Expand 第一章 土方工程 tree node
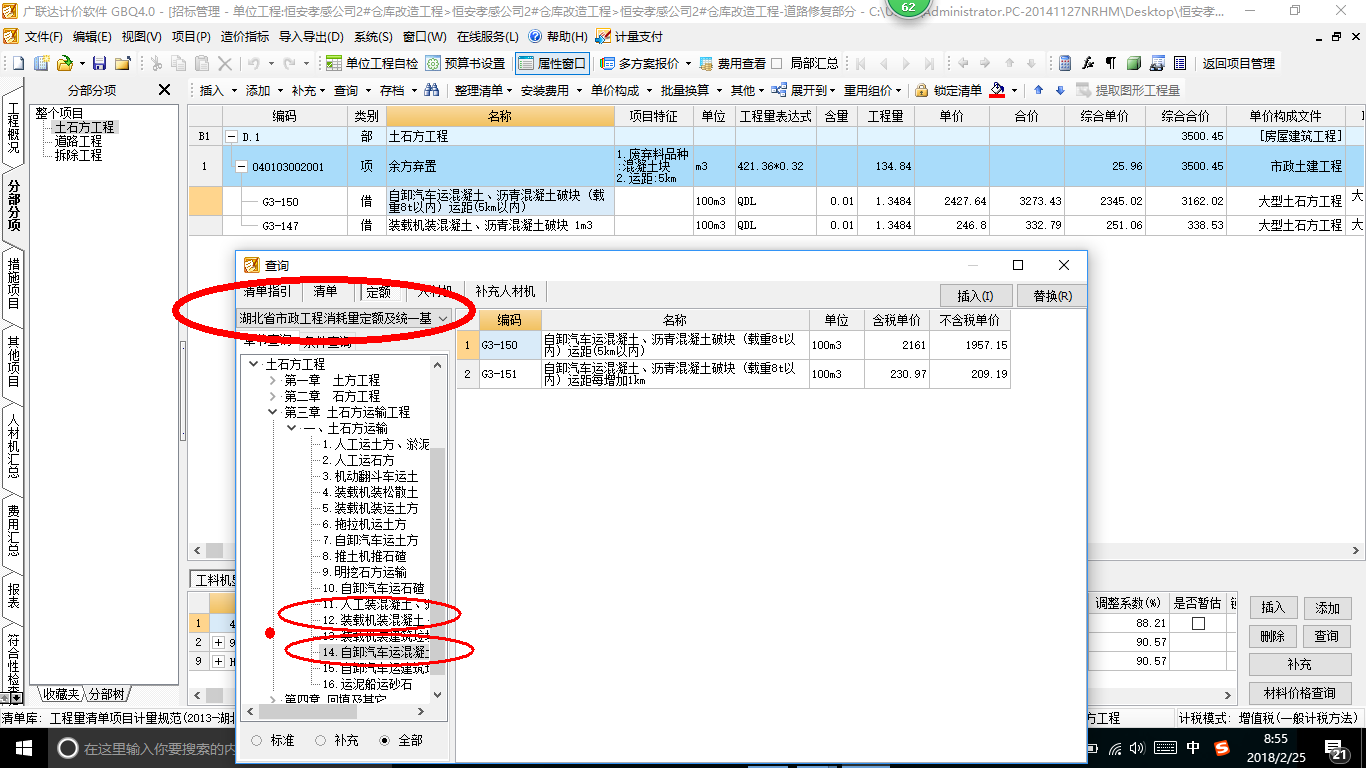Viewport: 1366px width, 768px height. click(272, 380)
